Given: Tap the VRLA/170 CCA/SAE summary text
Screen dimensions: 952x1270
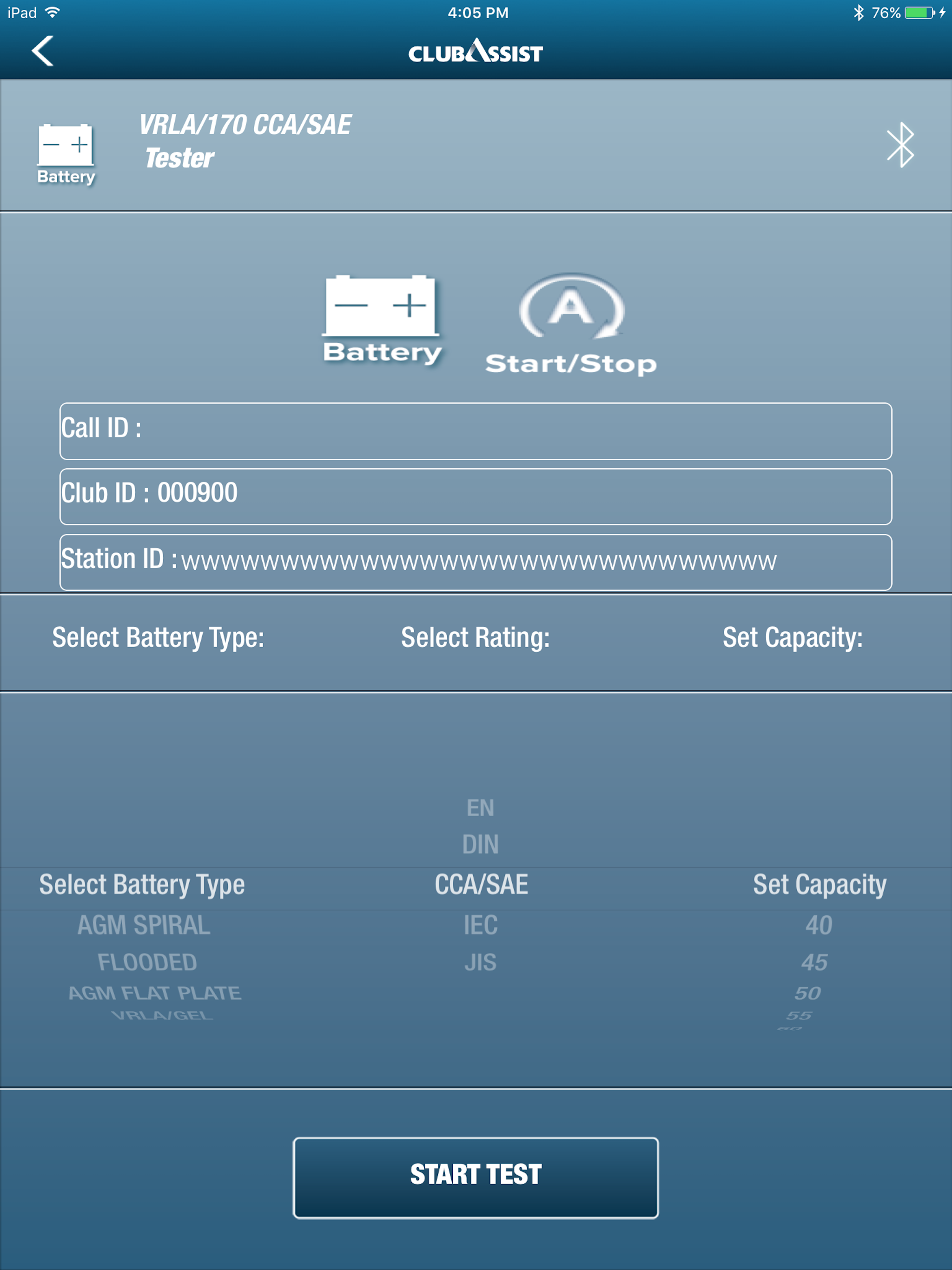Looking at the screenshot, I should click(245, 125).
